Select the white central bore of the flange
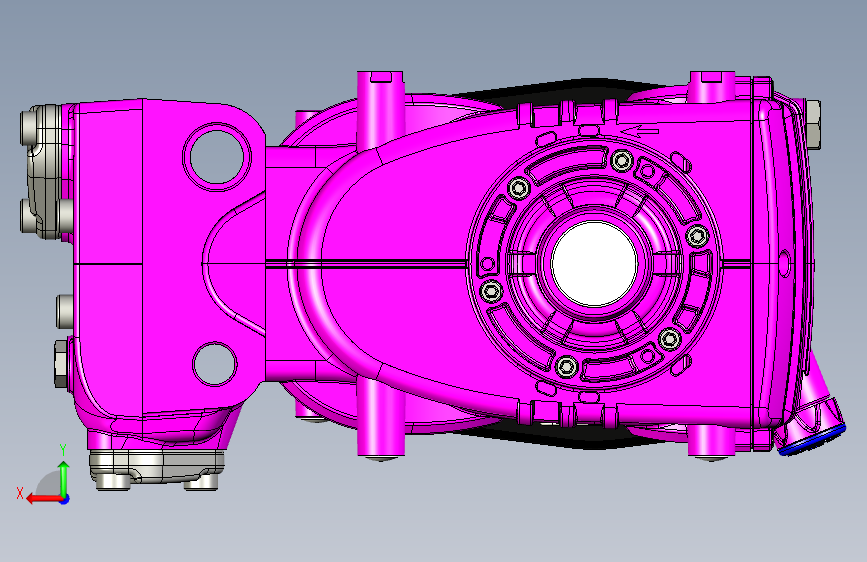This screenshot has width=867, height=562. (x=595, y=264)
